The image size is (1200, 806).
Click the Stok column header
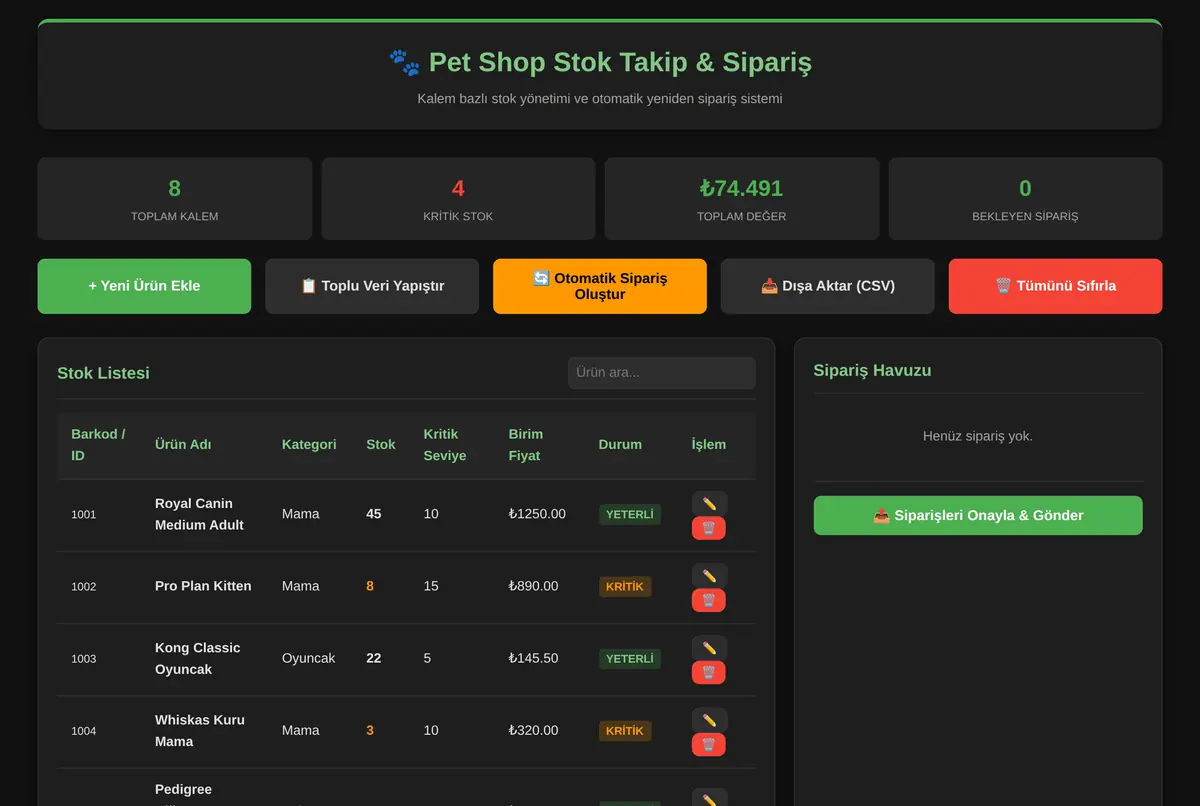coord(381,445)
